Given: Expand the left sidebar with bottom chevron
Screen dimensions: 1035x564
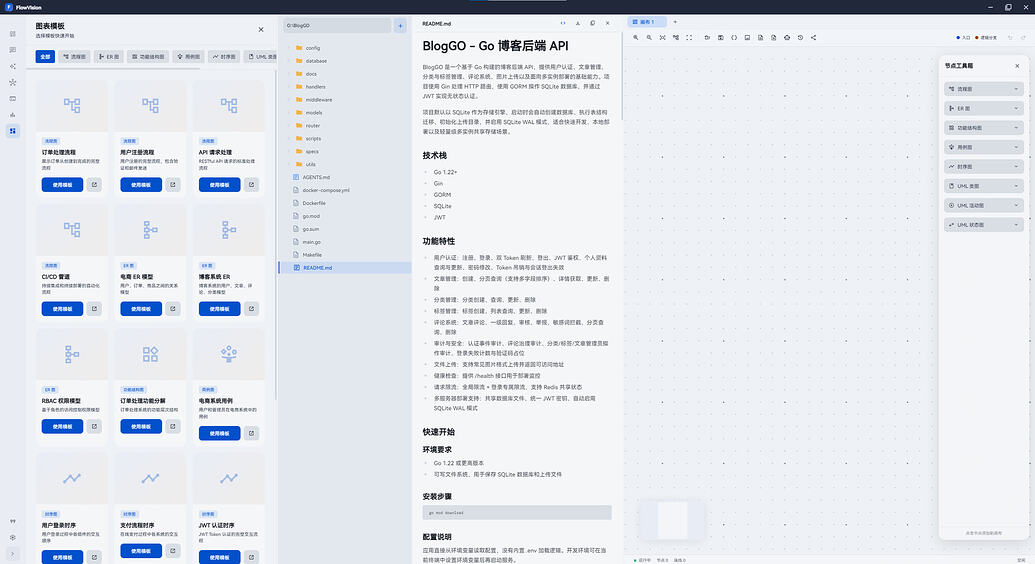Looking at the screenshot, I should (13, 553).
